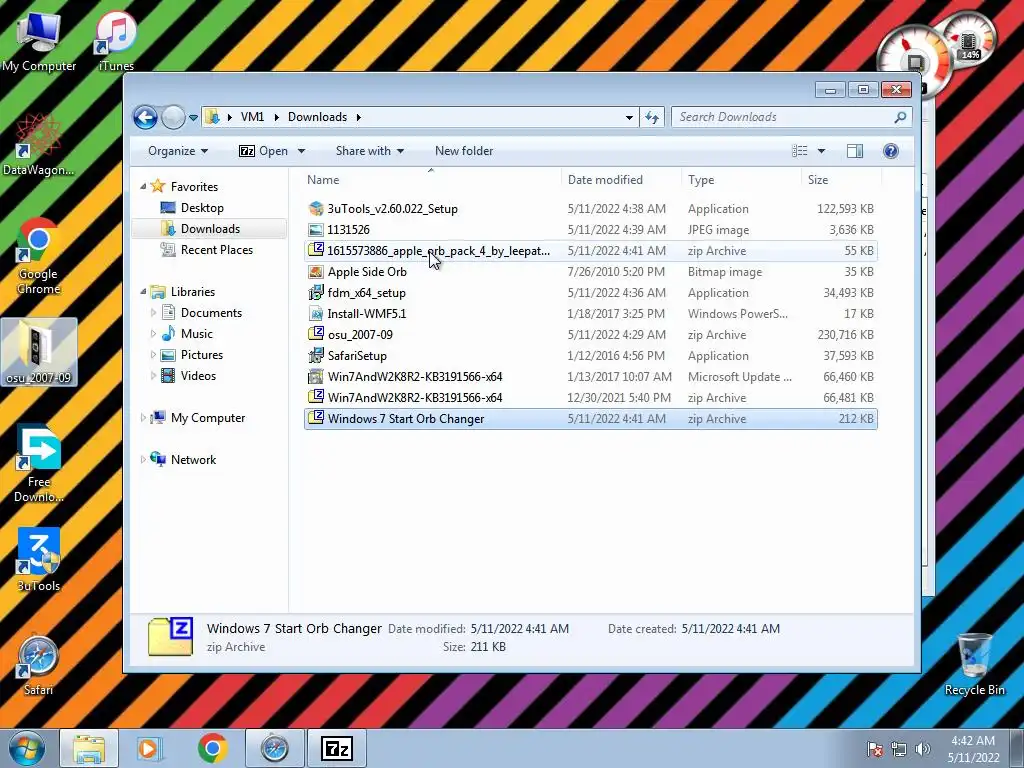Click the VM1 breadcrumb
This screenshot has width=1024, height=768.
252,117
